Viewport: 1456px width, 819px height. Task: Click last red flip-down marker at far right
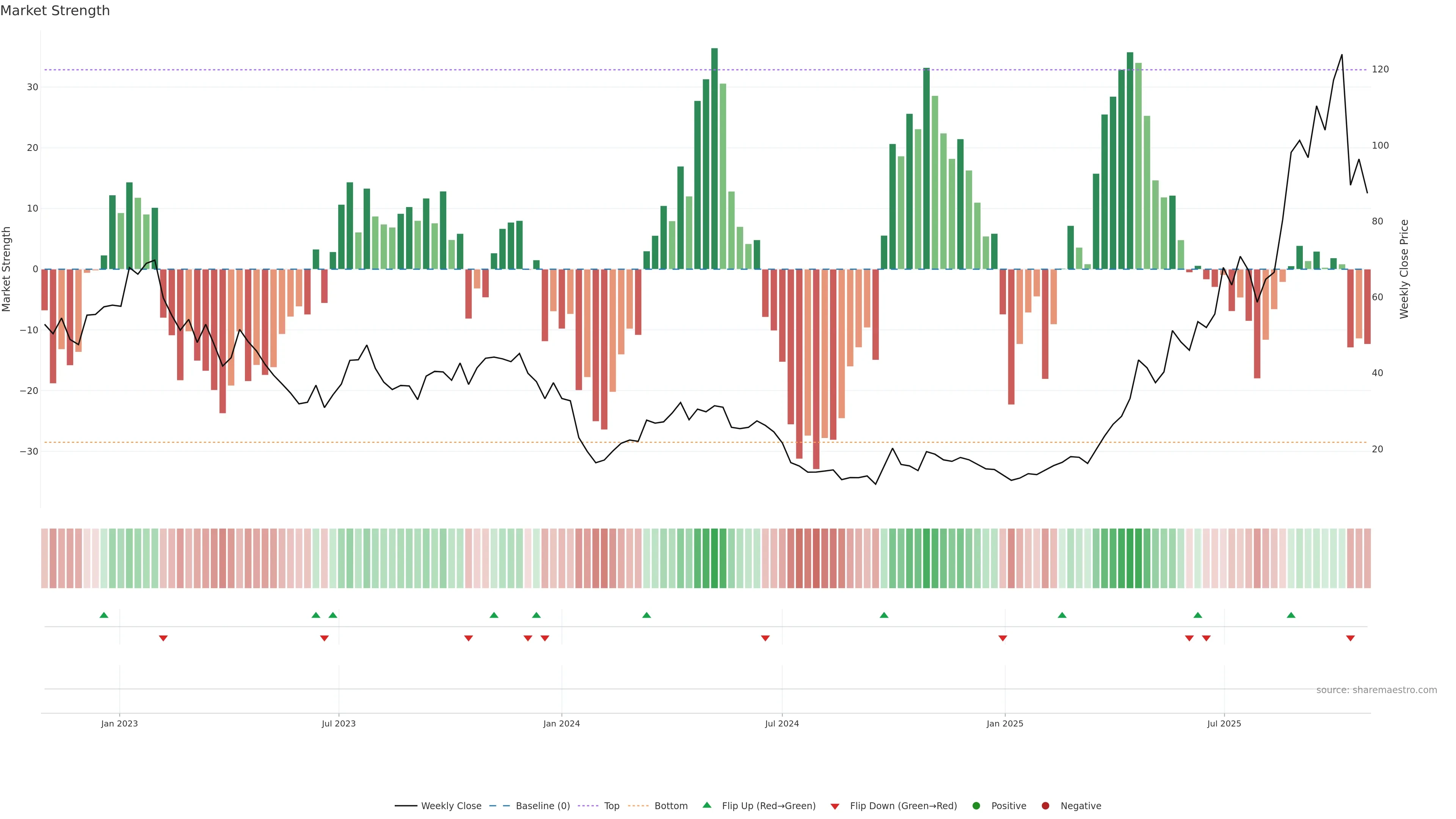1350,638
